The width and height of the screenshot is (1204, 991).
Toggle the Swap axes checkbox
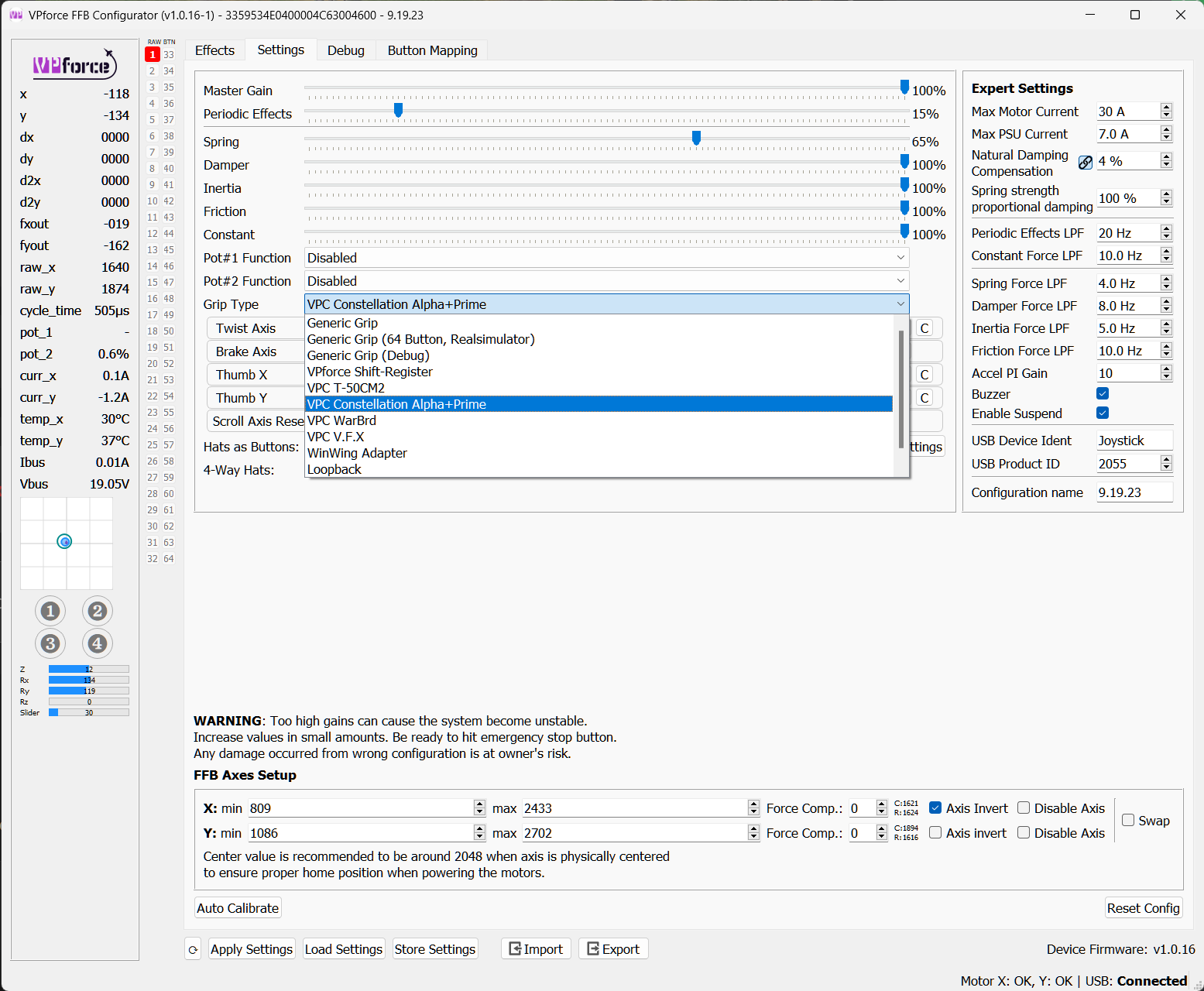point(1128,821)
